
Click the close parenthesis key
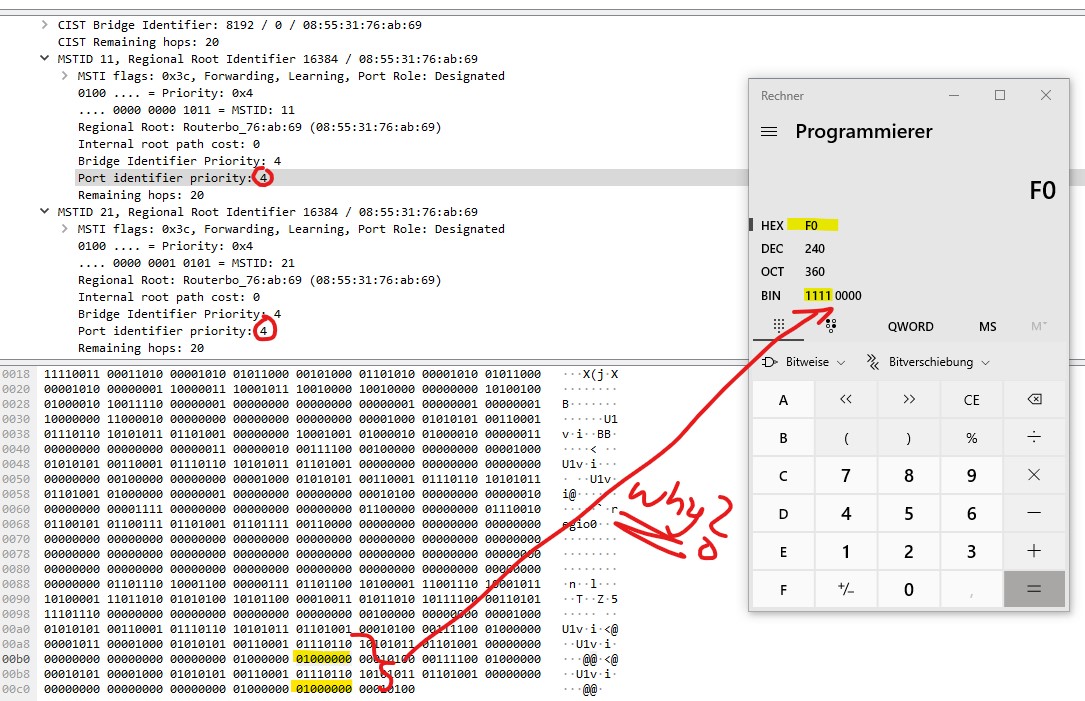tap(909, 438)
